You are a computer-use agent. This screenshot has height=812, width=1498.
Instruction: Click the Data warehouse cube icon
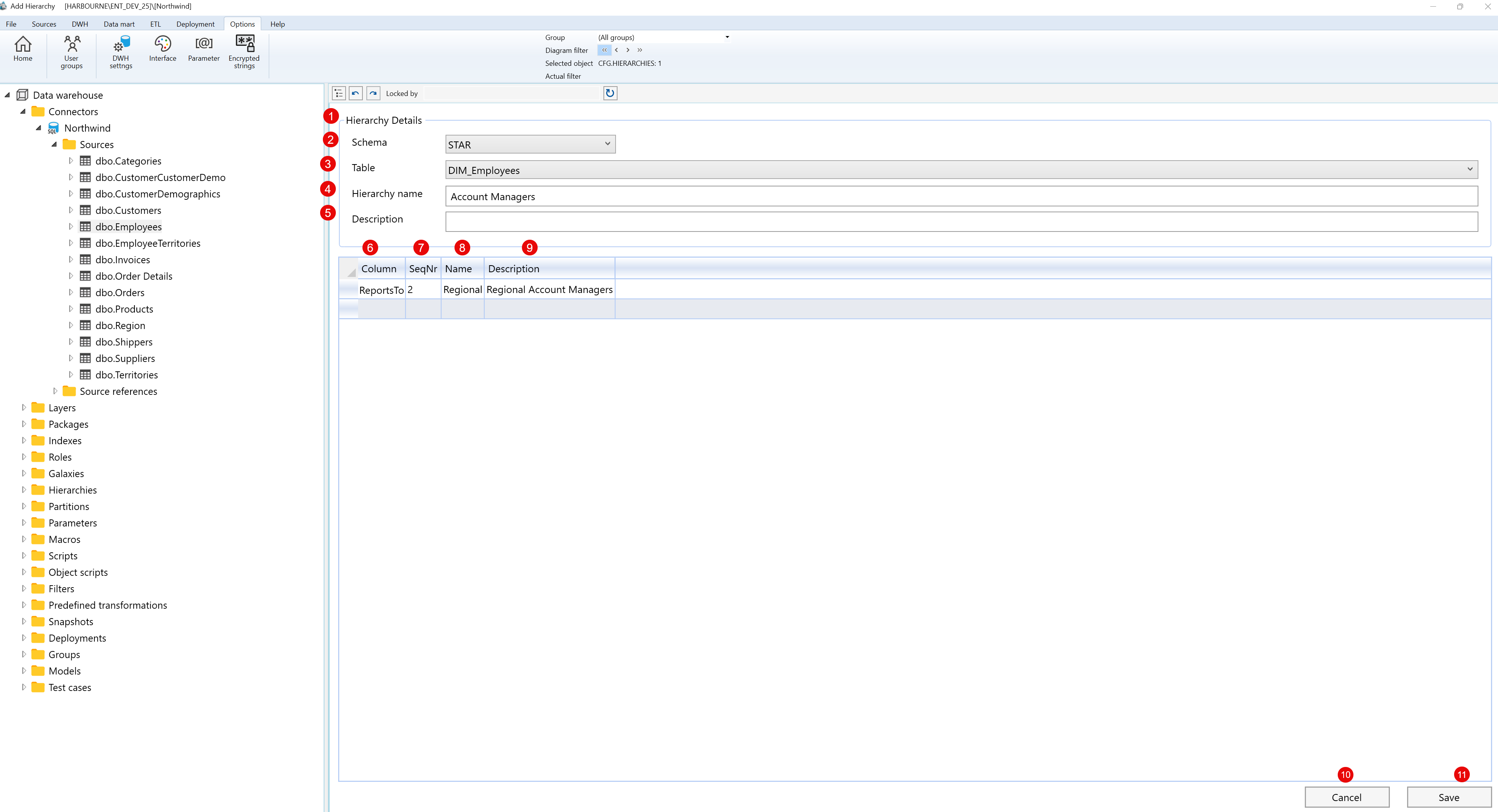click(x=22, y=95)
